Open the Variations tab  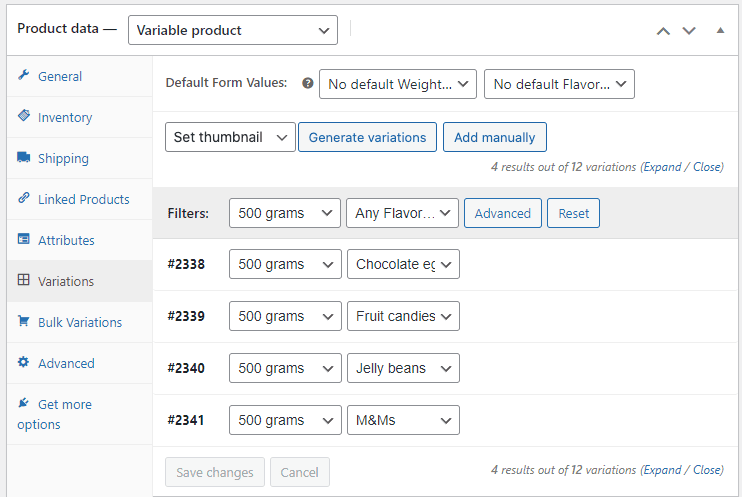click(x=66, y=281)
